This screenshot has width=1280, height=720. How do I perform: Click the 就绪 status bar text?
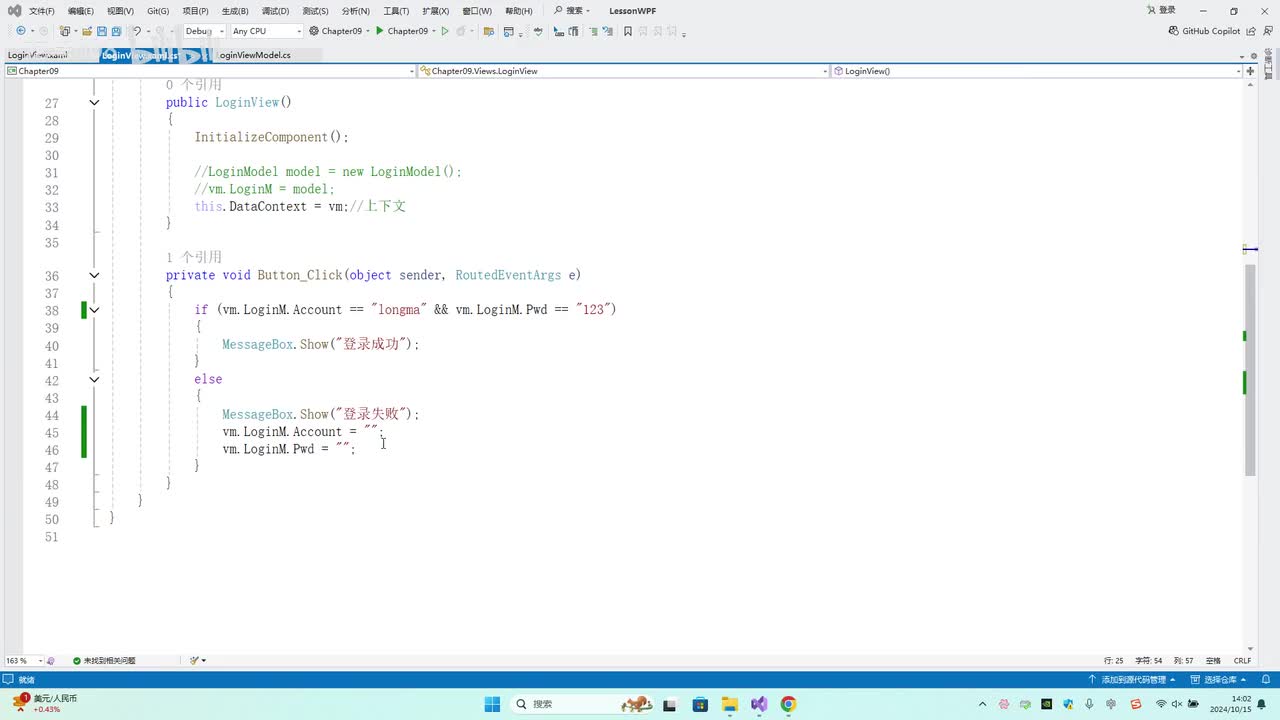click(x=26, y=679)
